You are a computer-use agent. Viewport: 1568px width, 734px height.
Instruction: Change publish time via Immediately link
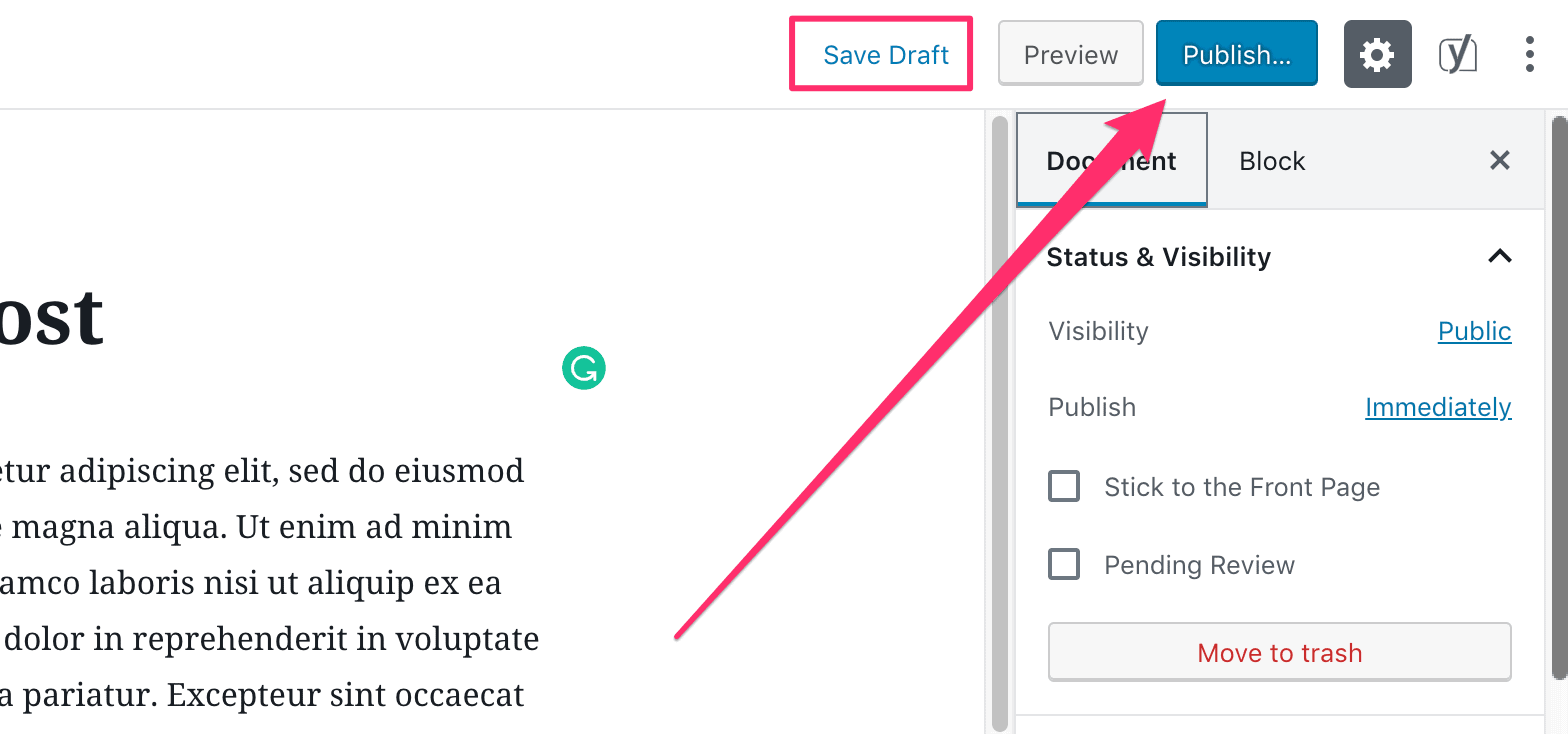1438,407
